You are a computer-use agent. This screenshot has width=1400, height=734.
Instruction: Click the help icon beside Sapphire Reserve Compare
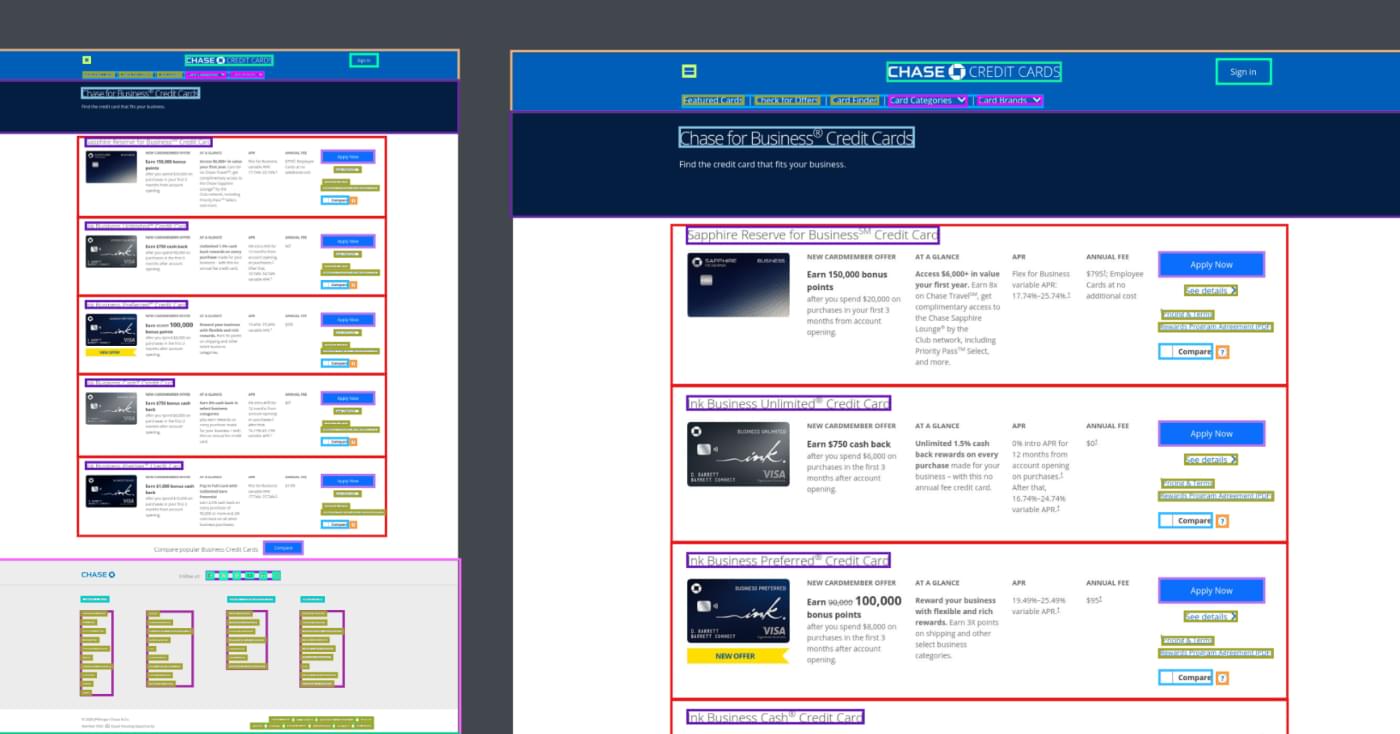(1222, 352)
